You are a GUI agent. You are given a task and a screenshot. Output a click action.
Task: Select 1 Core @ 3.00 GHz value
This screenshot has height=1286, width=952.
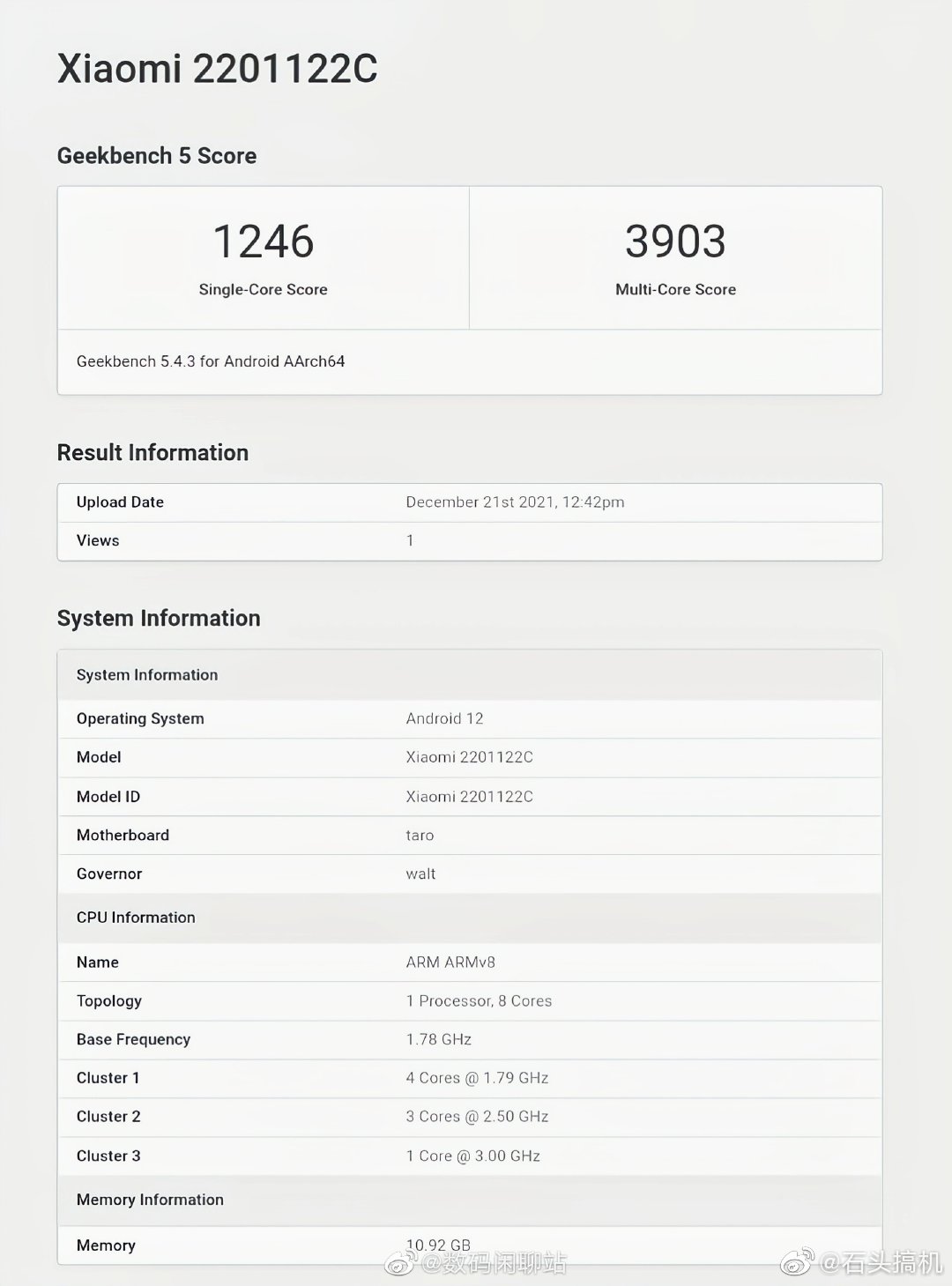(x=472, y=1156)
